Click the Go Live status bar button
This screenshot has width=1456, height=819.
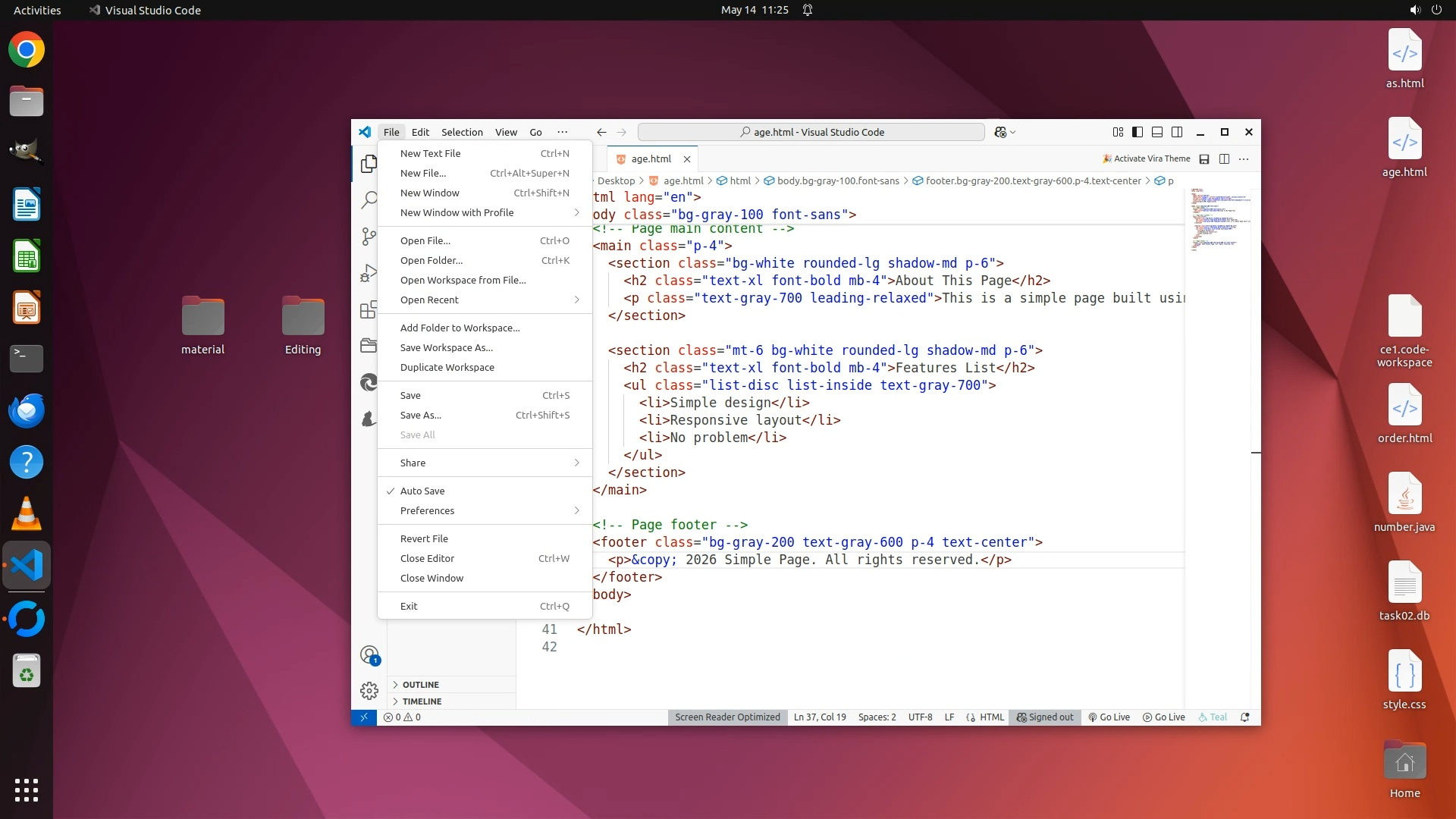point(1109,717)
